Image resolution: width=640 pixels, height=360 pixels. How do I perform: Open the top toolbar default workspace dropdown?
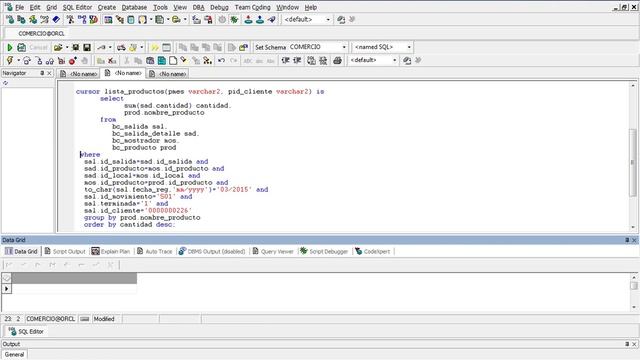click(x=328, y=19)
